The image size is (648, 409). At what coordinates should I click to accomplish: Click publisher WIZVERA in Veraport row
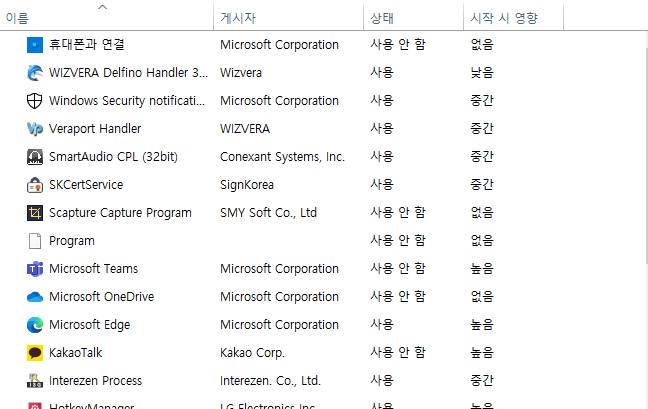pyautogui.click(x=245, y=129)
